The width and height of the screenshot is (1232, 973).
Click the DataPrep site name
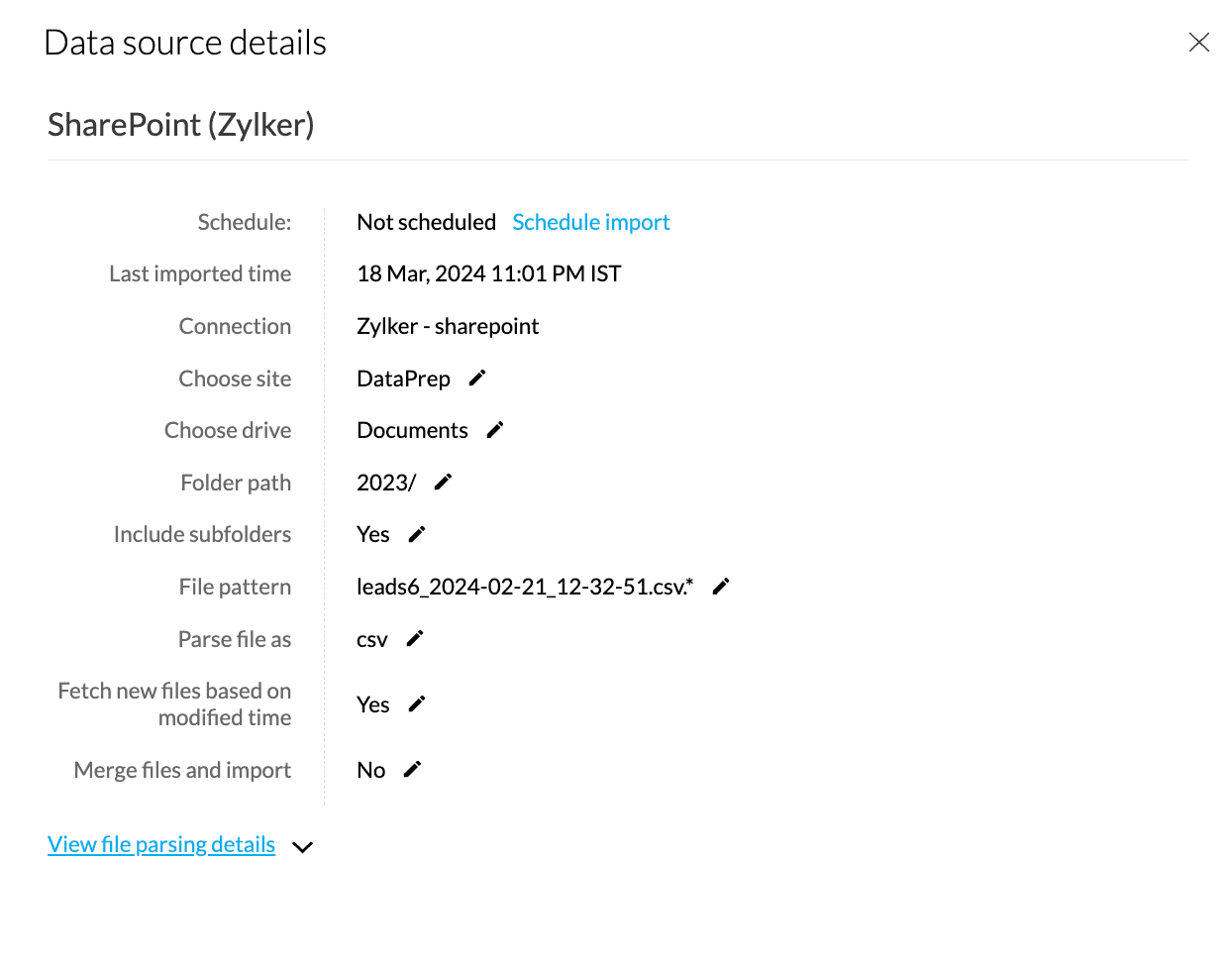pos(403,378)
